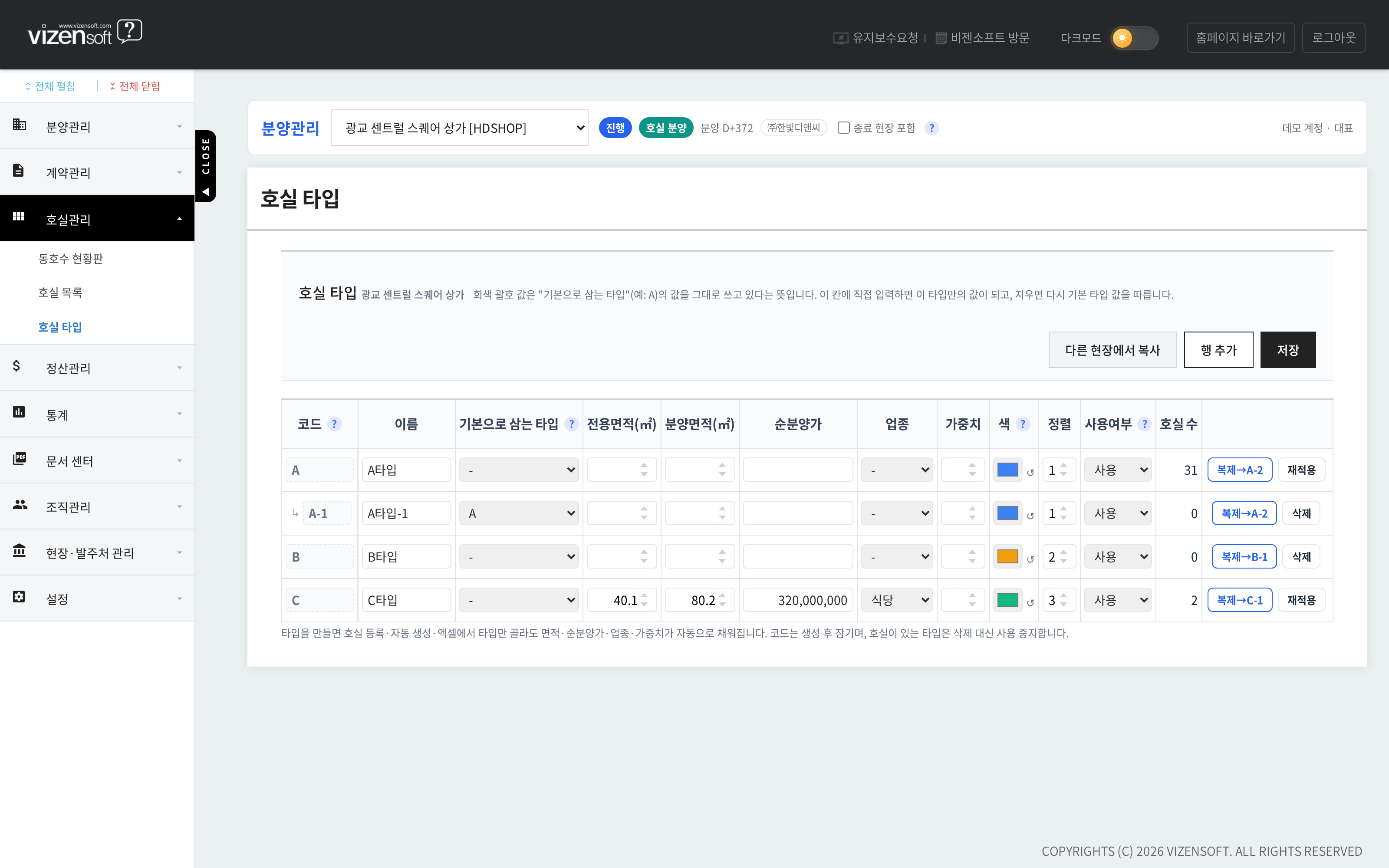Select 호실 타입 submenu item
This screenshot has width=1389, height=868.
click(60, 327)
